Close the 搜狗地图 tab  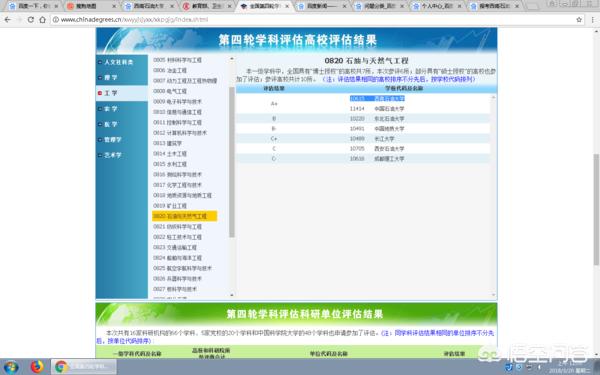tap(114, 6)
